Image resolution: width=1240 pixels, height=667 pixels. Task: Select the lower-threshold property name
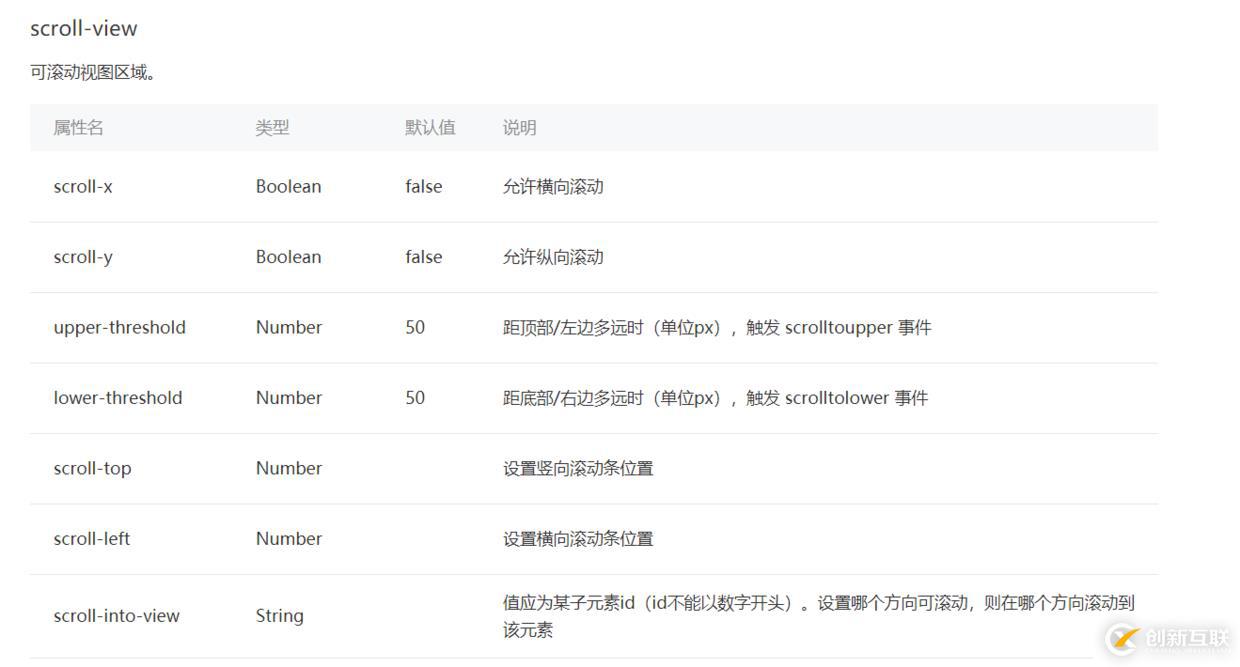(118, 397)
